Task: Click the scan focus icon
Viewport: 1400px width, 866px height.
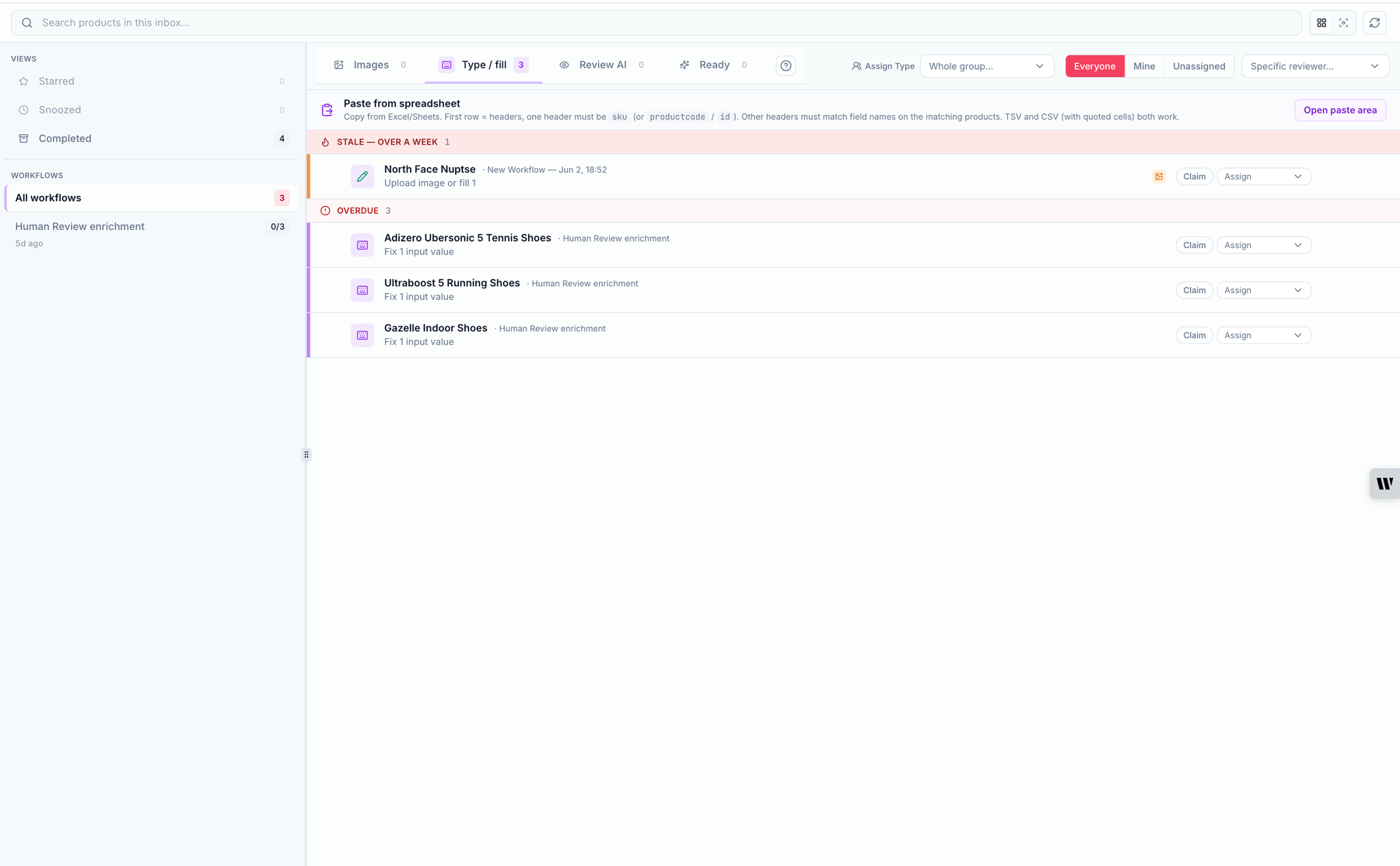Action: click(x=1343, y=23)
